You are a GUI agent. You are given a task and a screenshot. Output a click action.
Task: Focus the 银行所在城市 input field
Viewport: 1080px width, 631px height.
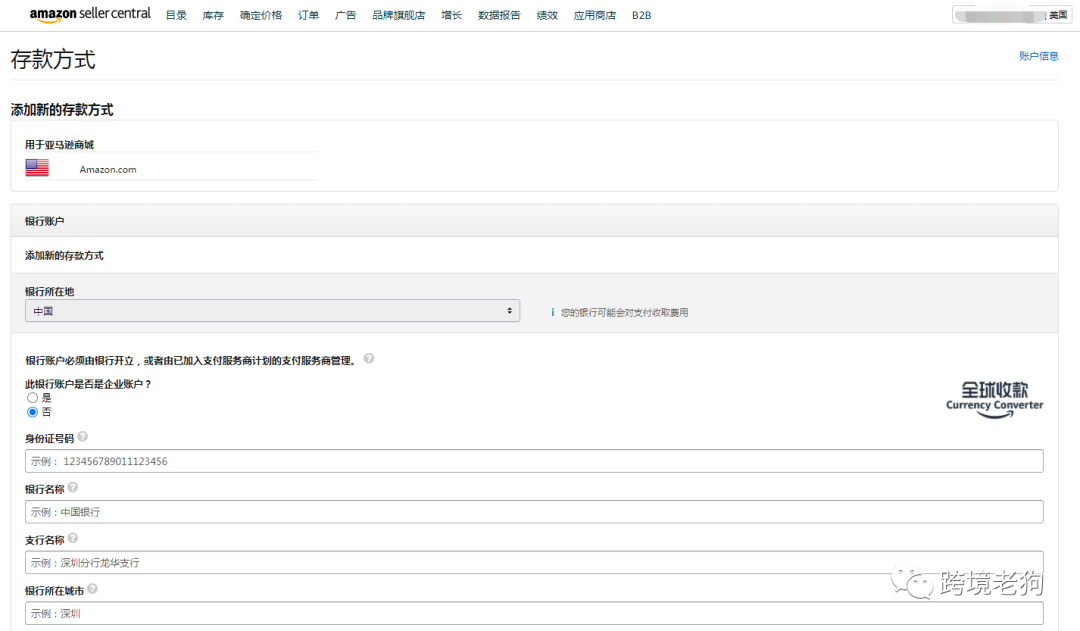click(534, 613)
